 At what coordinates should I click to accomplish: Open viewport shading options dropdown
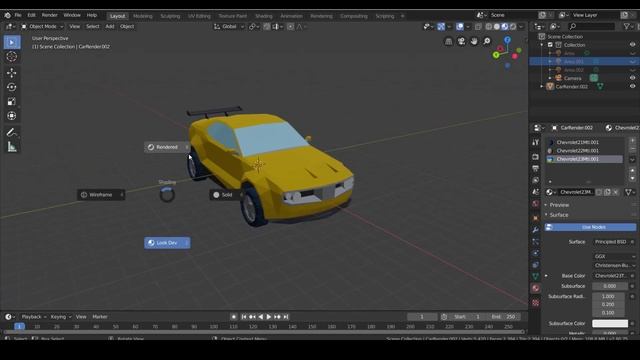coord(521,27)
